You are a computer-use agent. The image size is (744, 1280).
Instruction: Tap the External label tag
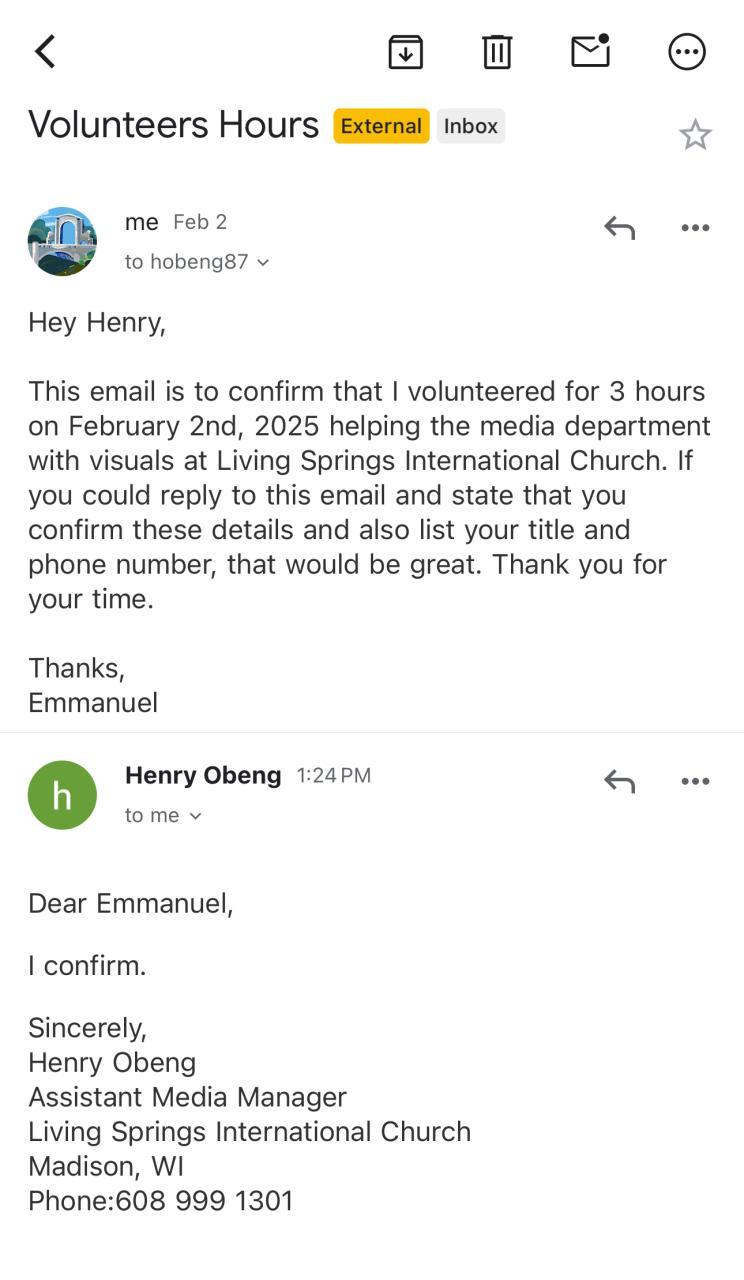[x=381, y=126]
